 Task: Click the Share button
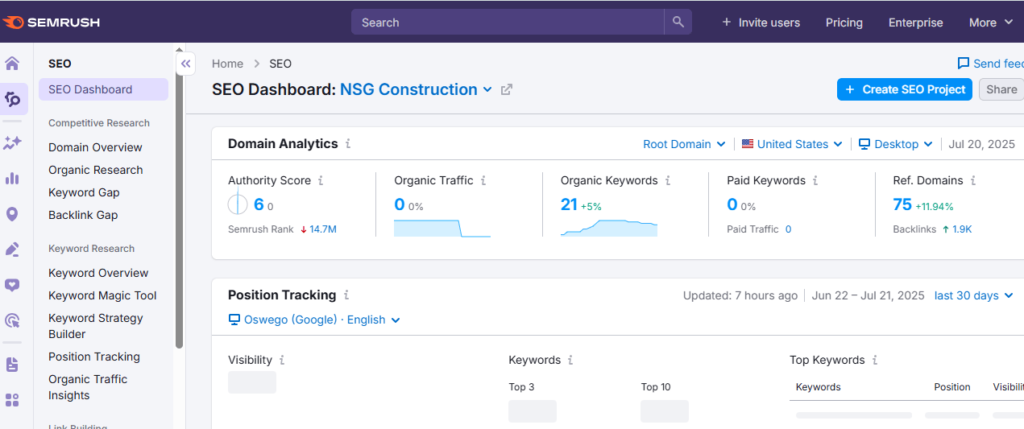1001,89
